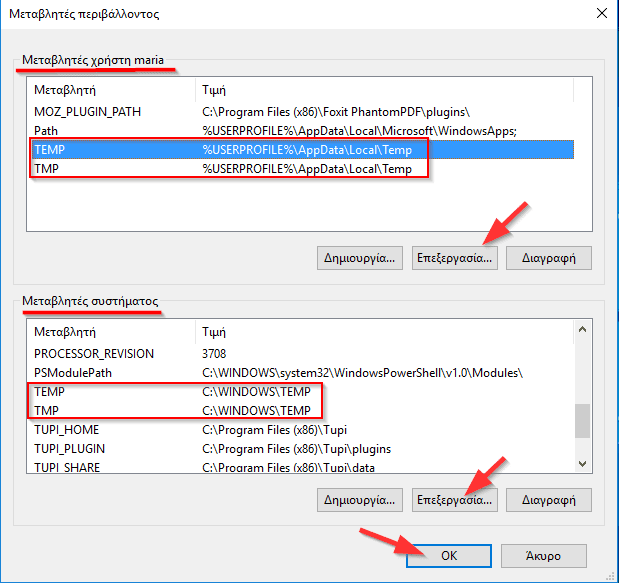Viewport: 619px width, 583px height.
Task: Click scroll down arrow in system variables list
Action: (582, 463)
